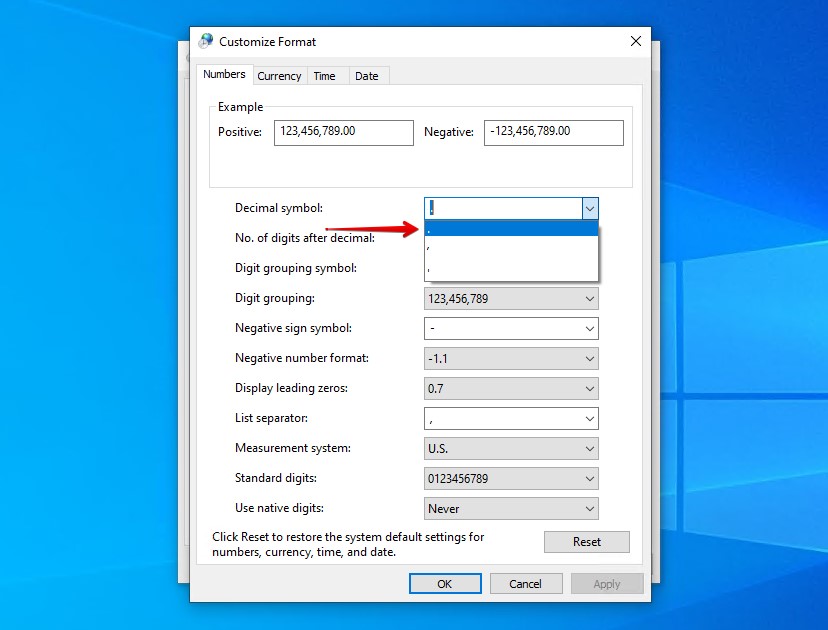Image resolution: width=828 pixels, height=630 pixels.
Task: Expand the Standard digits dropdown
Action: (x=589, y=478)
